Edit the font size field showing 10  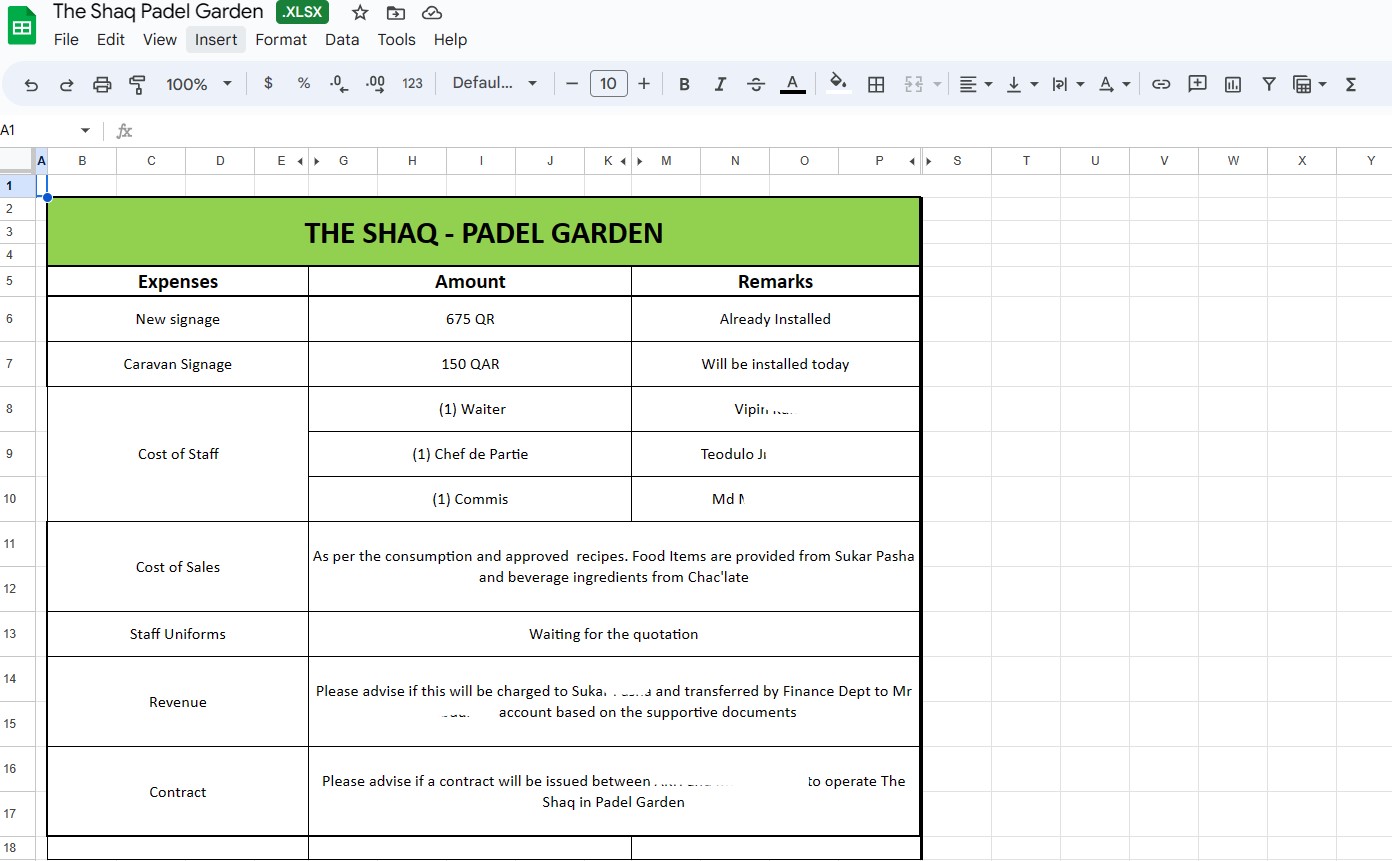pos(608,84)
